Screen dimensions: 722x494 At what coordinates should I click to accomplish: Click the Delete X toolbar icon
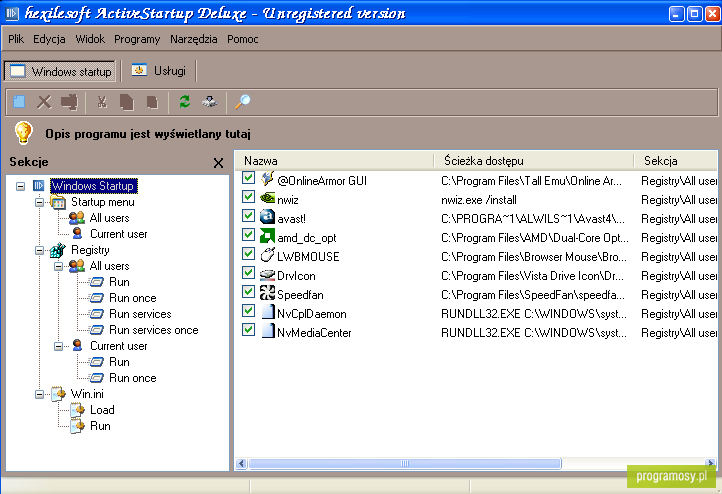click(44, 102)
